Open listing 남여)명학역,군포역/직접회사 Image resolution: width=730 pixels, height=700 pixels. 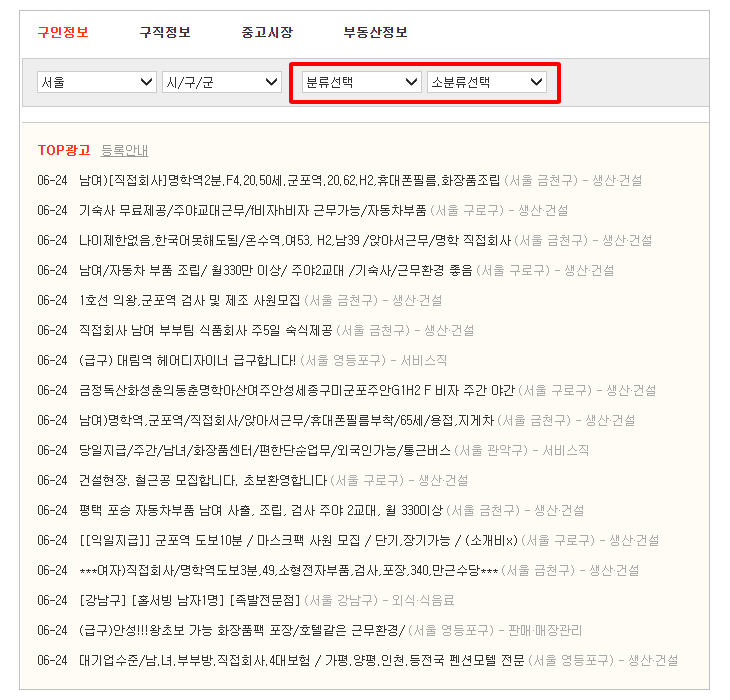286,420
